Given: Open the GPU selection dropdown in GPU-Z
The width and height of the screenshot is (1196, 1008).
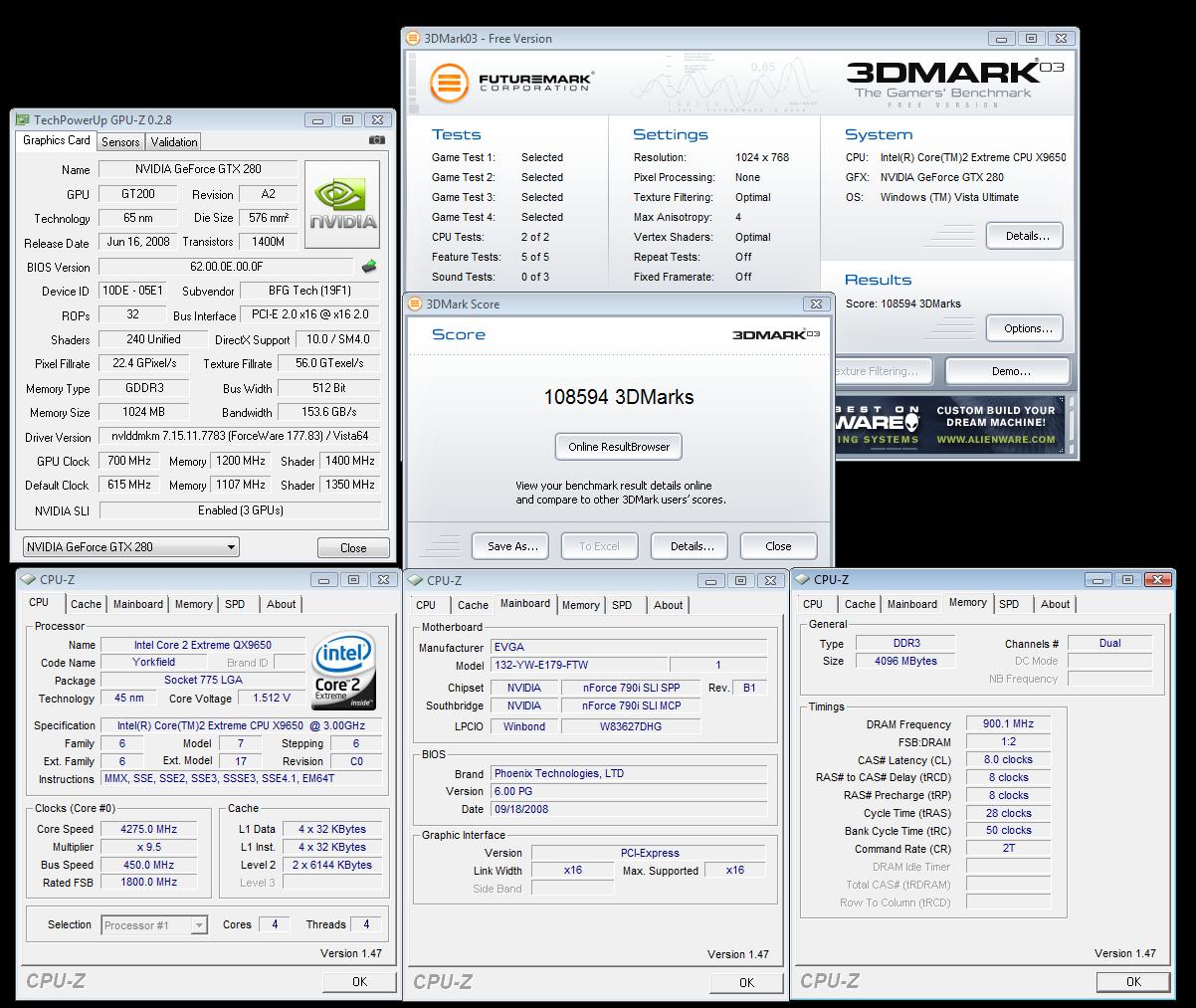Looking at the screenshot, I should coord(130,547).
